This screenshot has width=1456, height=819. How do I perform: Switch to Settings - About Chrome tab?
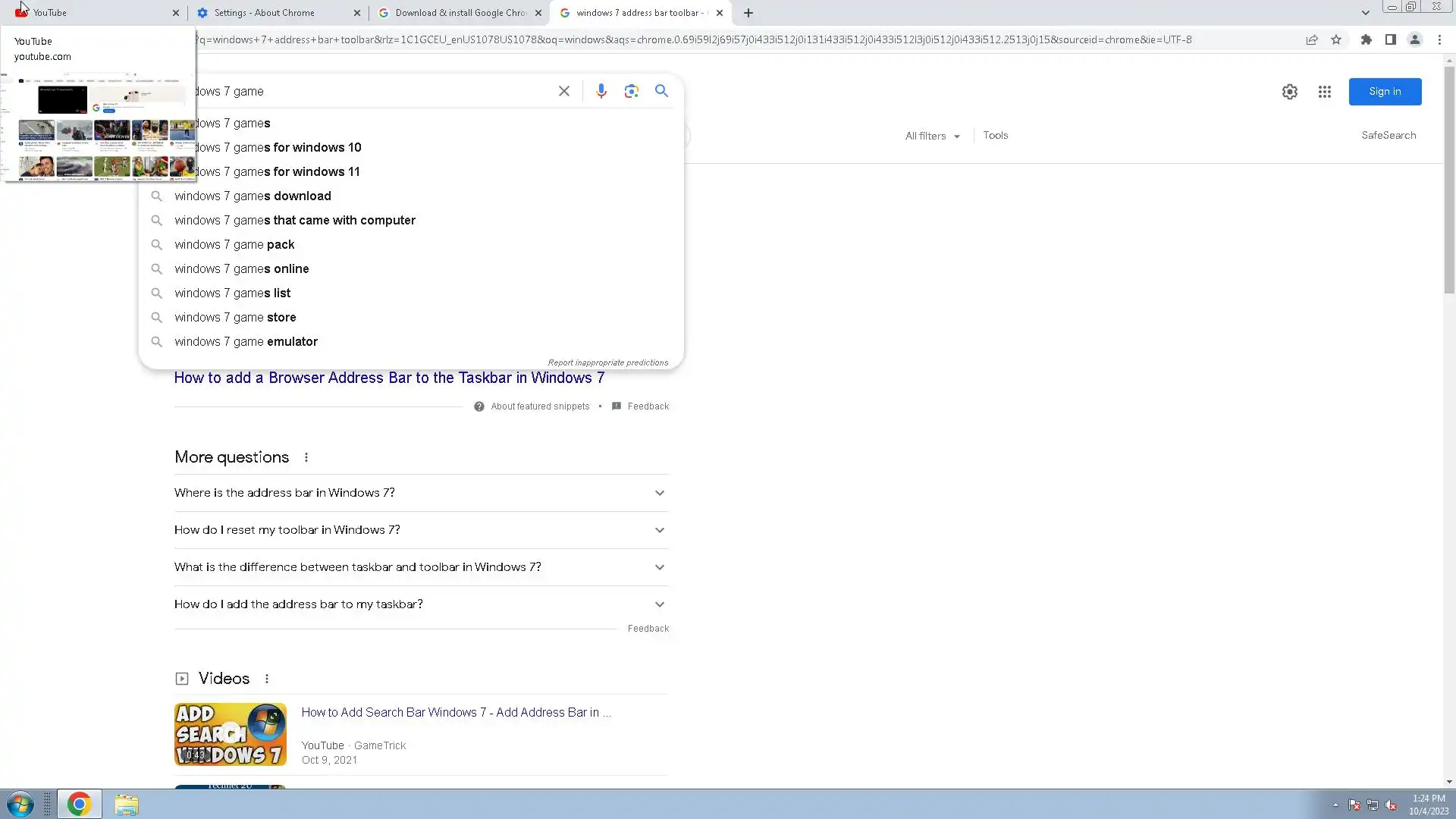click(x=264, y=13)
